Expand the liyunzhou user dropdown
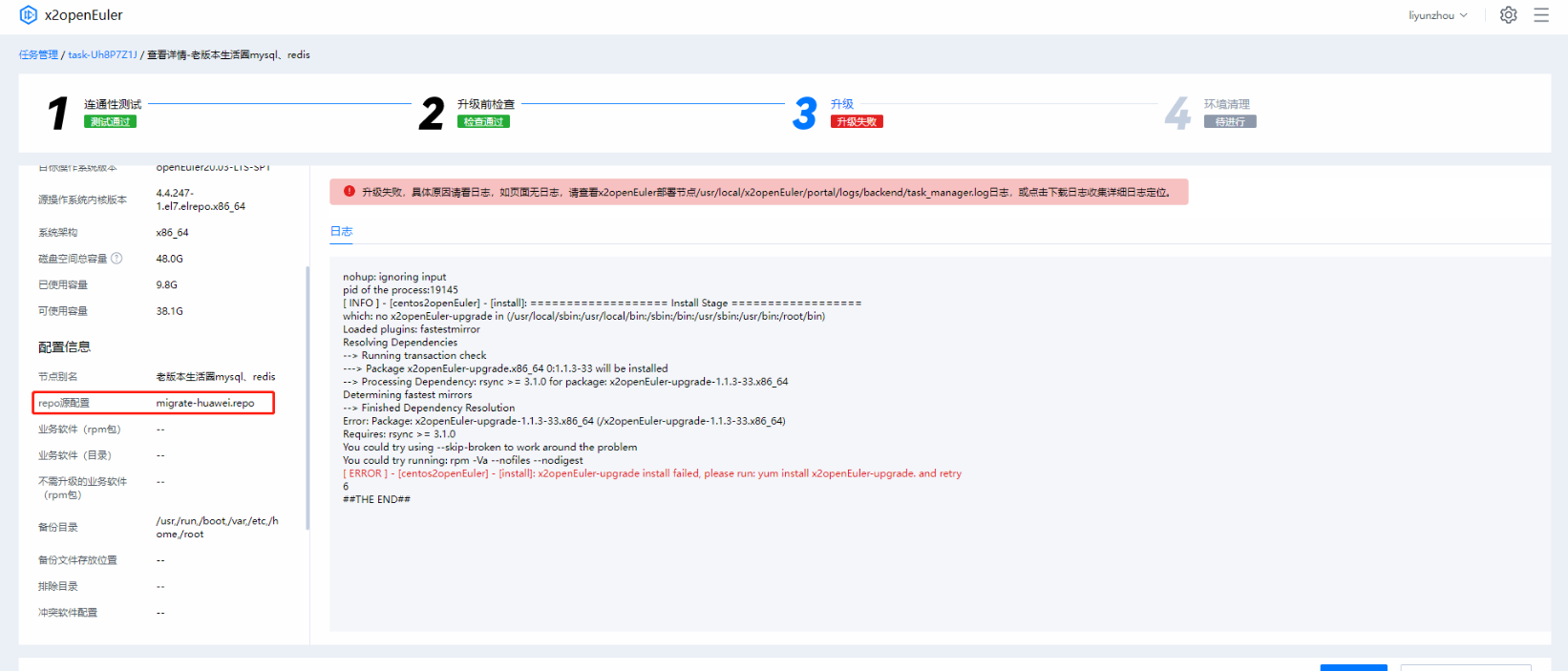The width and height of the screenshot is (1568, 671). (x=1437, y=15)
